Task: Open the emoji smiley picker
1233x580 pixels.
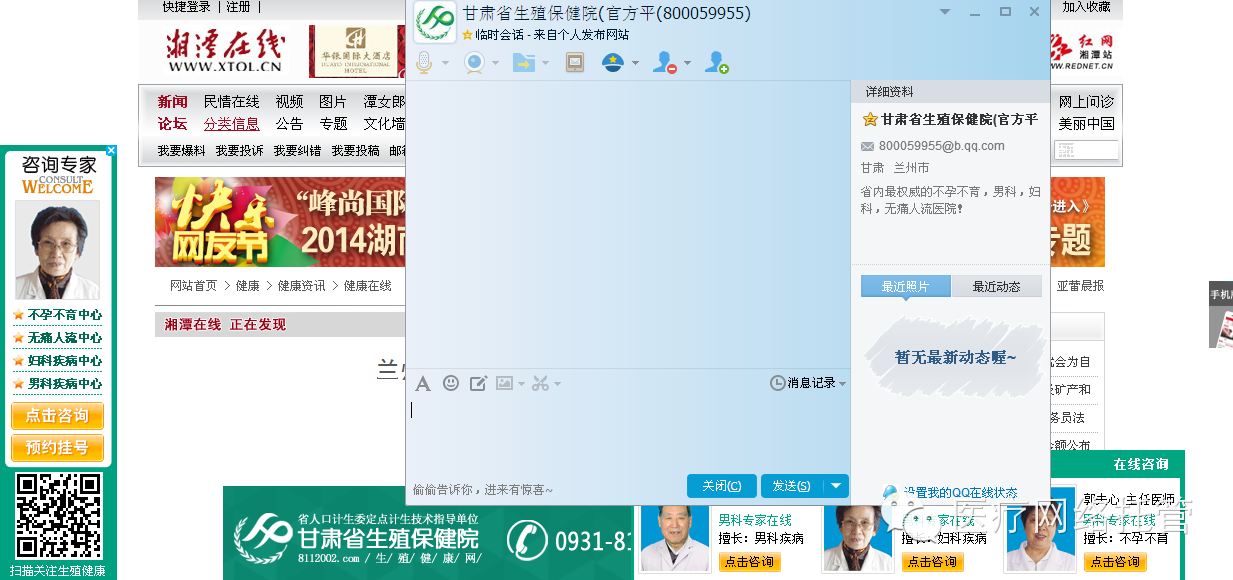Action: pyautogui.click(x=451, y=383)
